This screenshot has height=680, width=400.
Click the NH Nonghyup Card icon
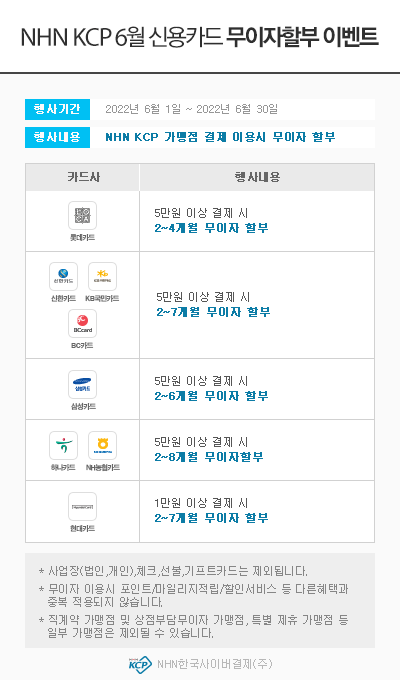click(102, 445)
